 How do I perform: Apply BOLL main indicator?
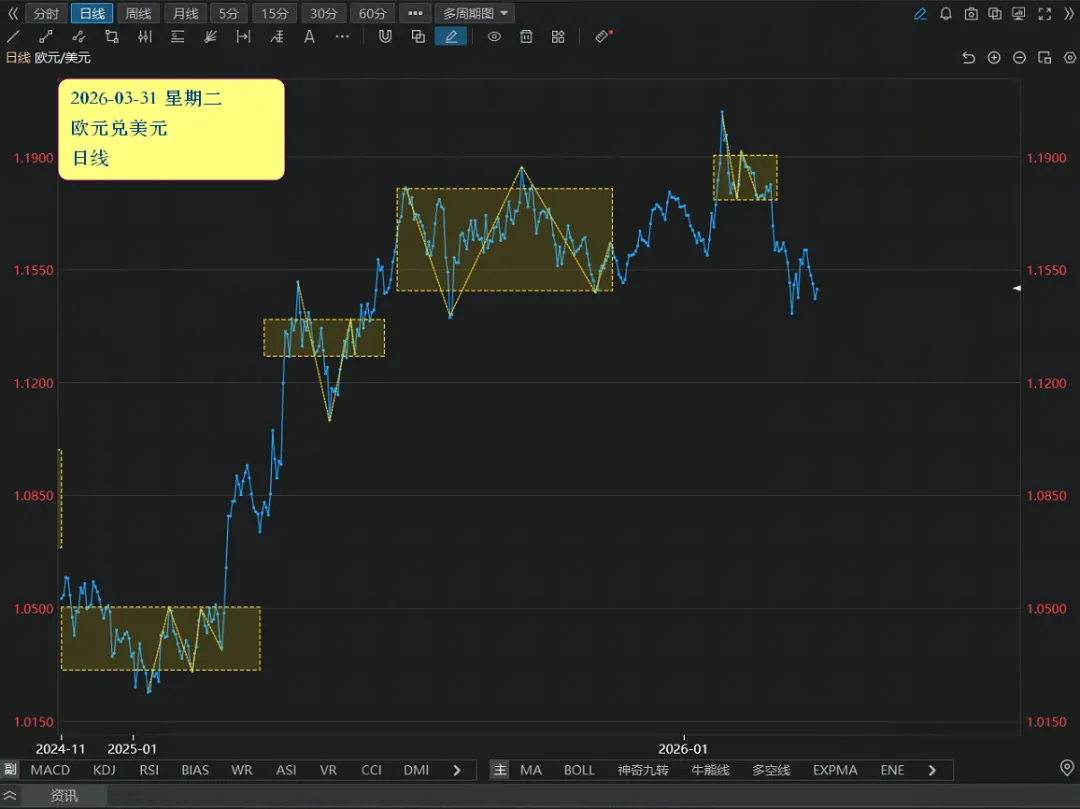(579, 770)
